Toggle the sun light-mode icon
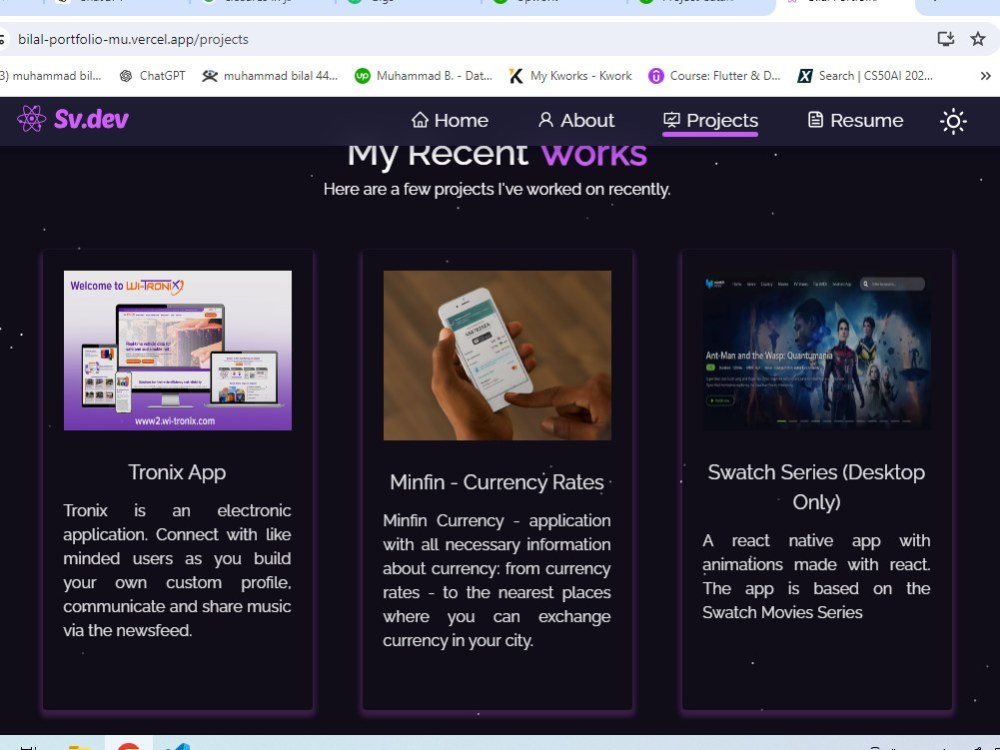Screen dimensions: 1000x750 point(953,121)
